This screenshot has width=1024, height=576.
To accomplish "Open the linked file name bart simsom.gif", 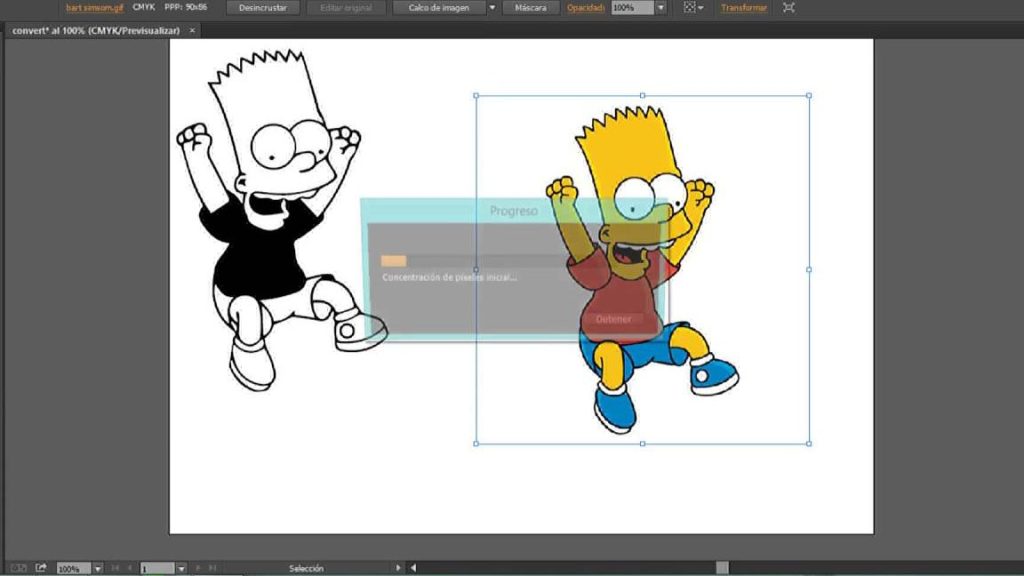I will click(x=95, y=8).
